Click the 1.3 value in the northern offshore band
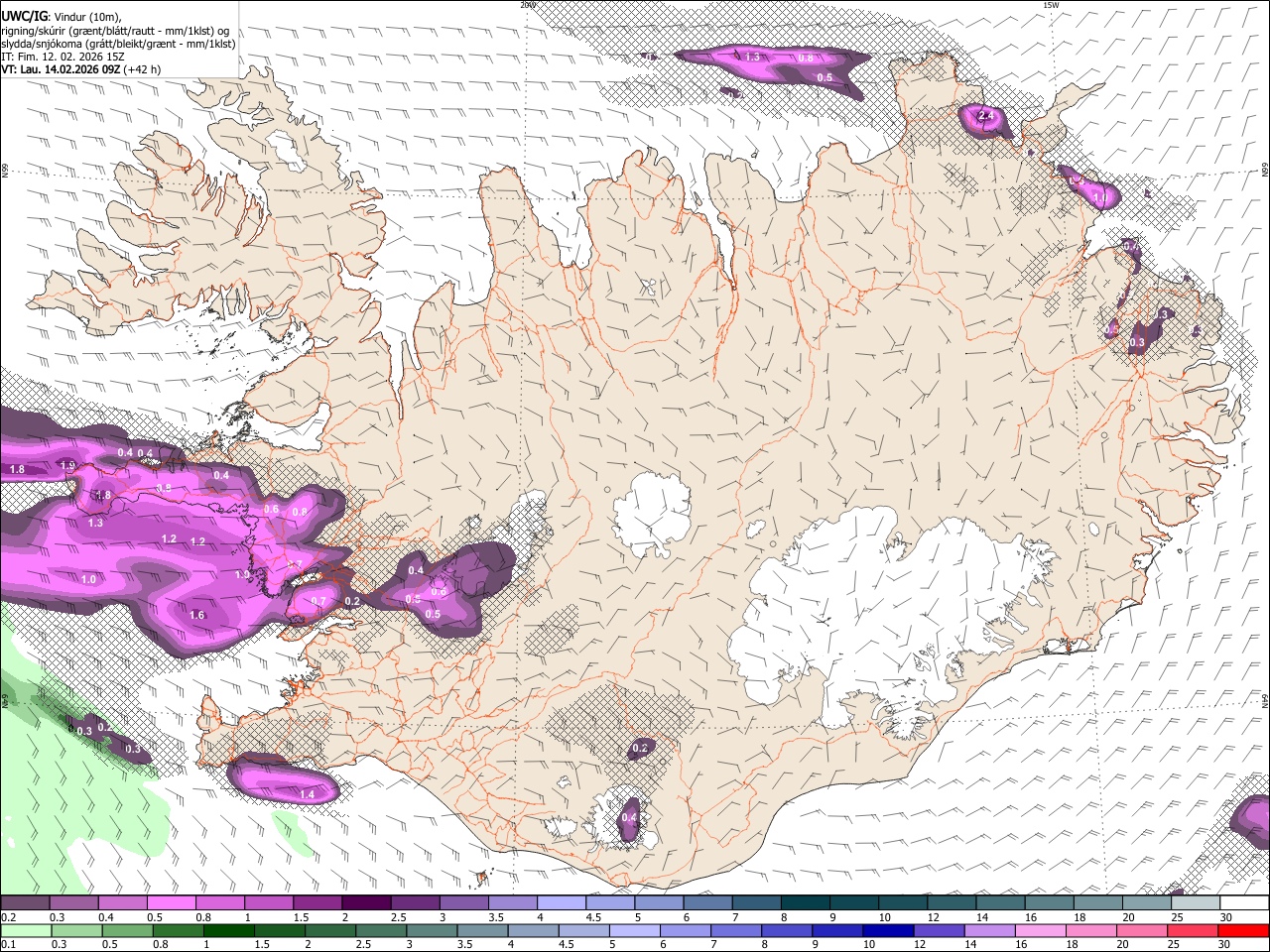 tap(752, 57)
